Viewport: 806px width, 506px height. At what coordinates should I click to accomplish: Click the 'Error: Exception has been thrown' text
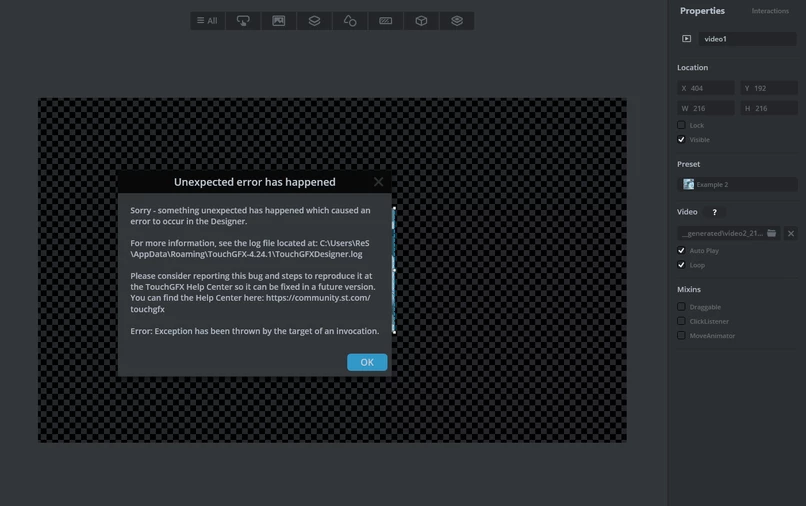coord(254,331)
